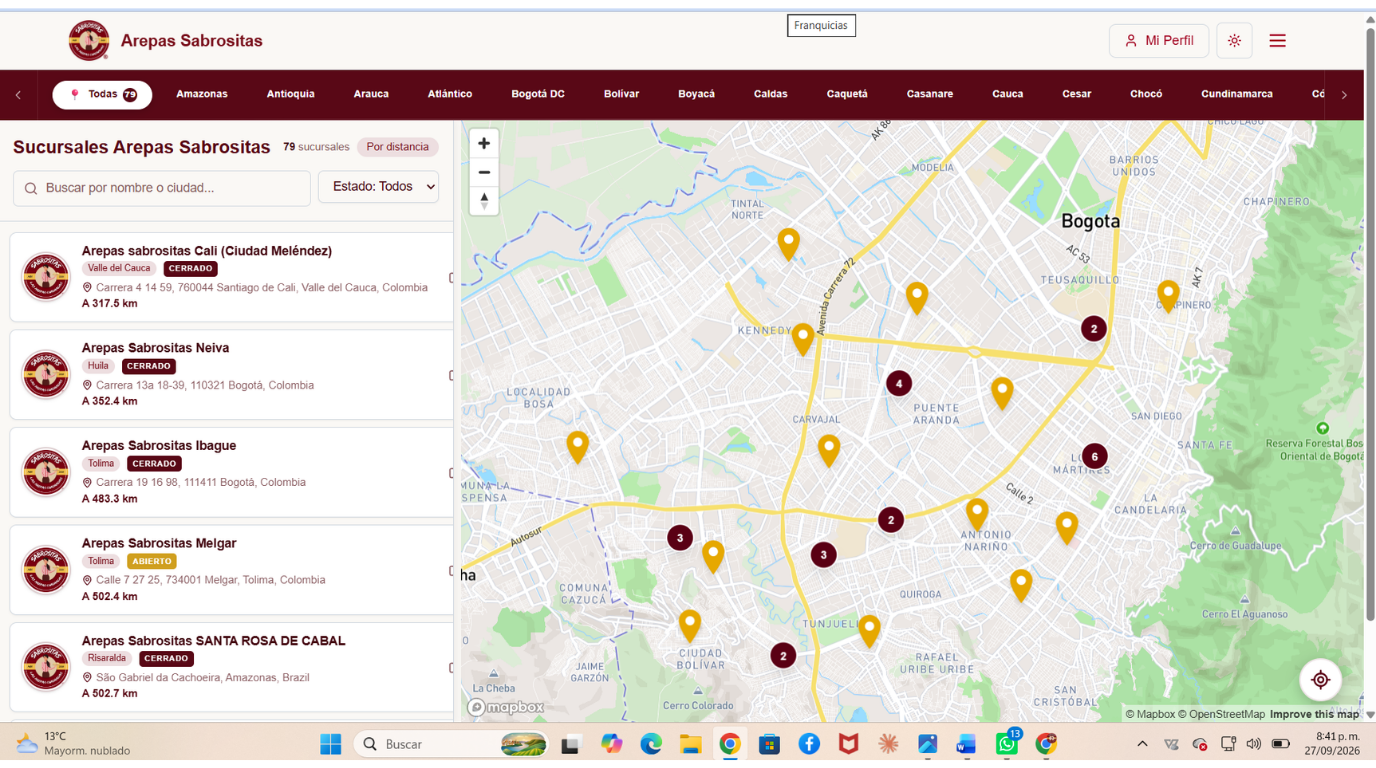Click the © OpenStreetMap attribution link
1376x768 pixels.
pos(1221,714)
